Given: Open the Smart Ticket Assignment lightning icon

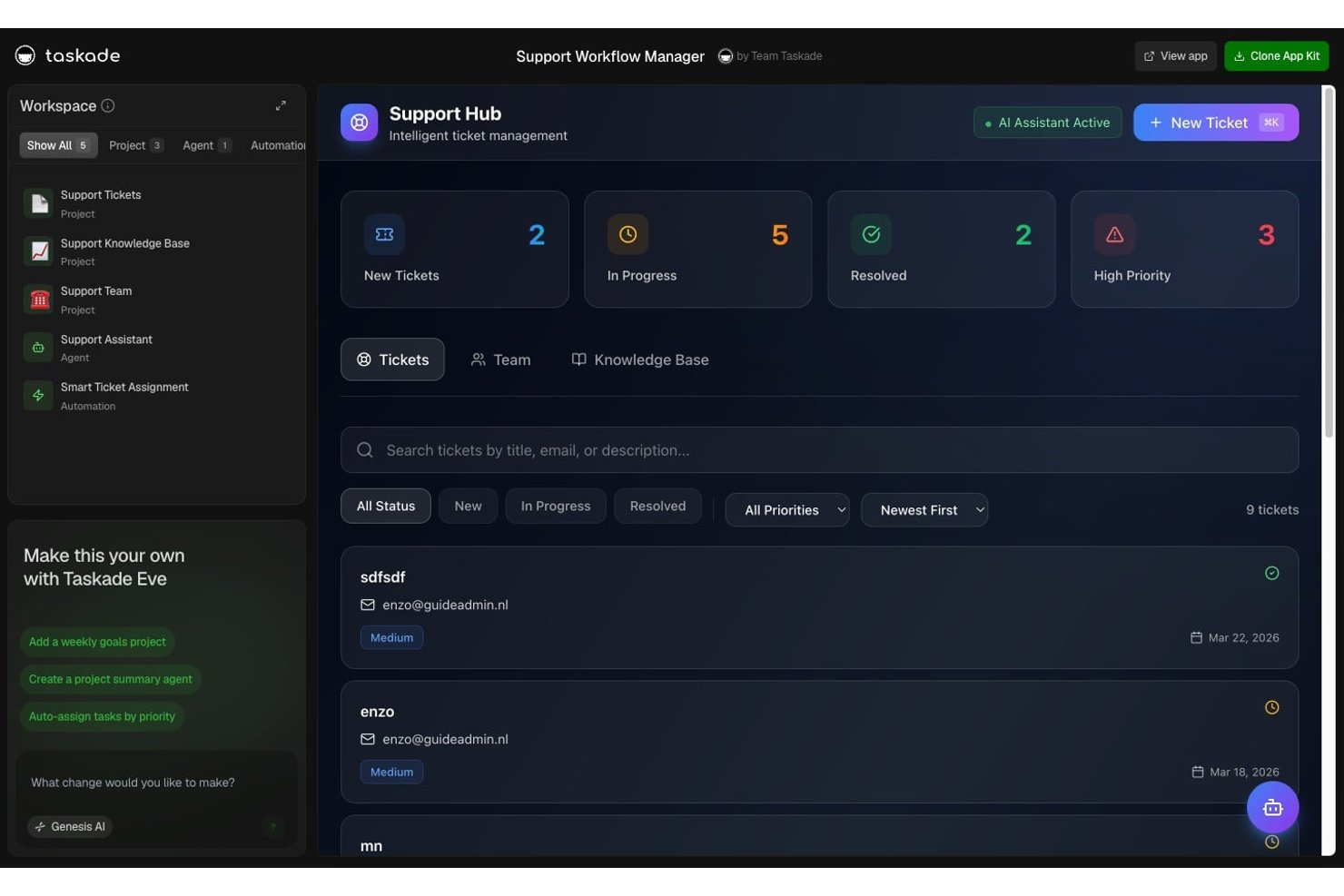Looking at the screenshot, I should click(39, 396).
